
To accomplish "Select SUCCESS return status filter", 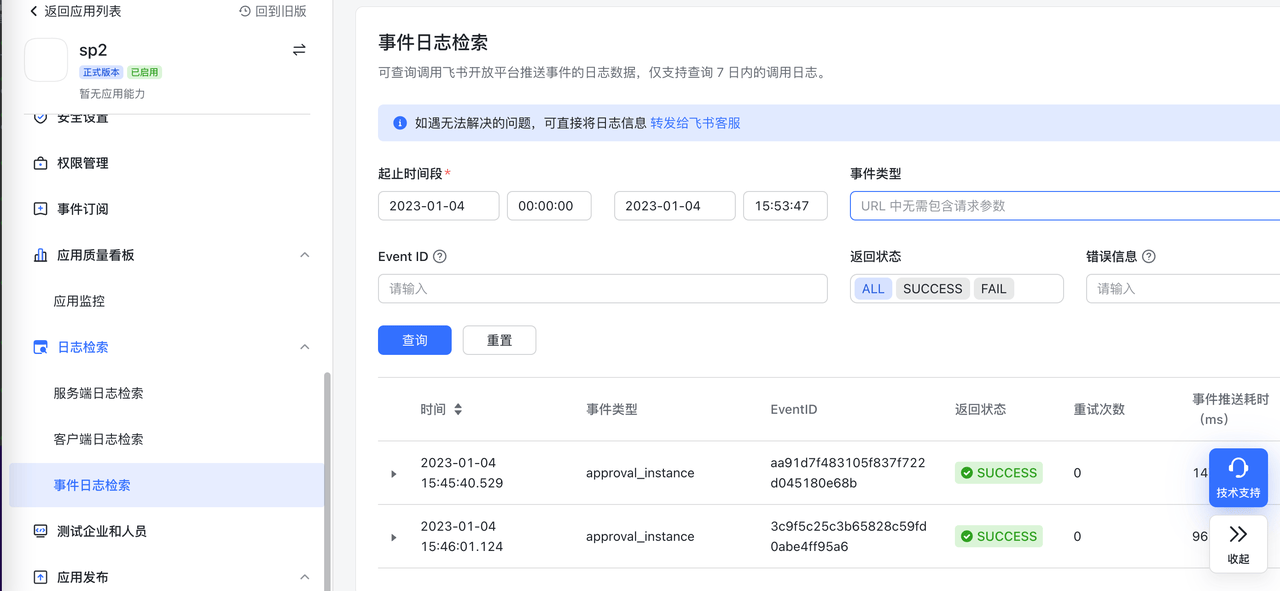I will pos(932,289).
